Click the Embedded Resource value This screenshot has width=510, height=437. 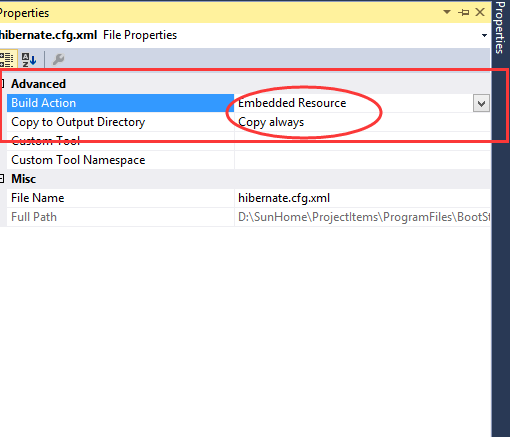(x=292, y=103)
